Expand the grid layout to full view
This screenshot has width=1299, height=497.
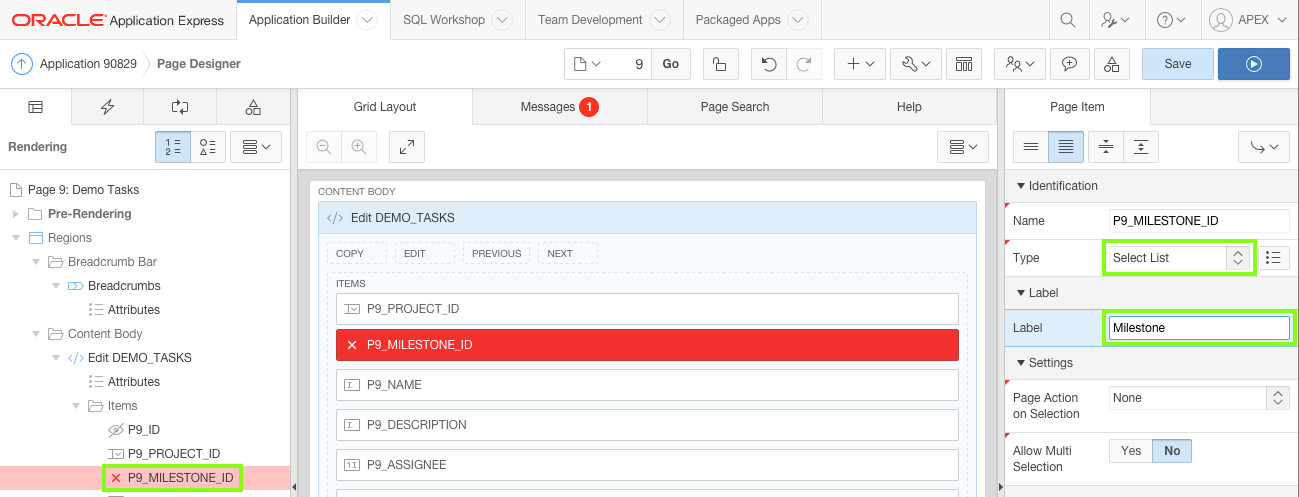(x=407, y=147)
